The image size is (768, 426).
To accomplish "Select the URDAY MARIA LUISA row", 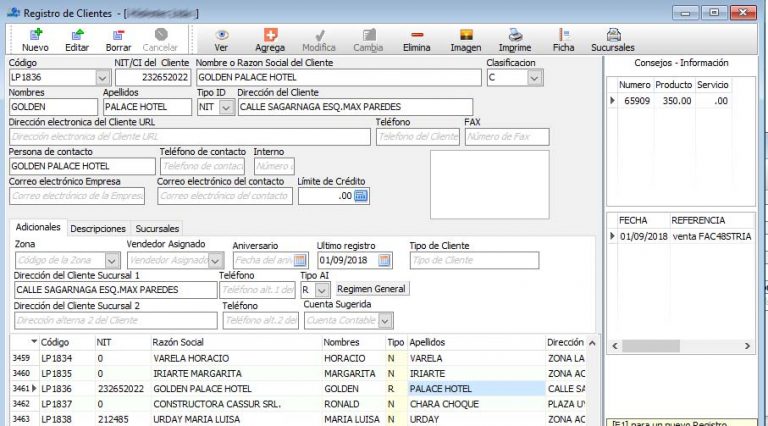I will click(x=298, y=419).
